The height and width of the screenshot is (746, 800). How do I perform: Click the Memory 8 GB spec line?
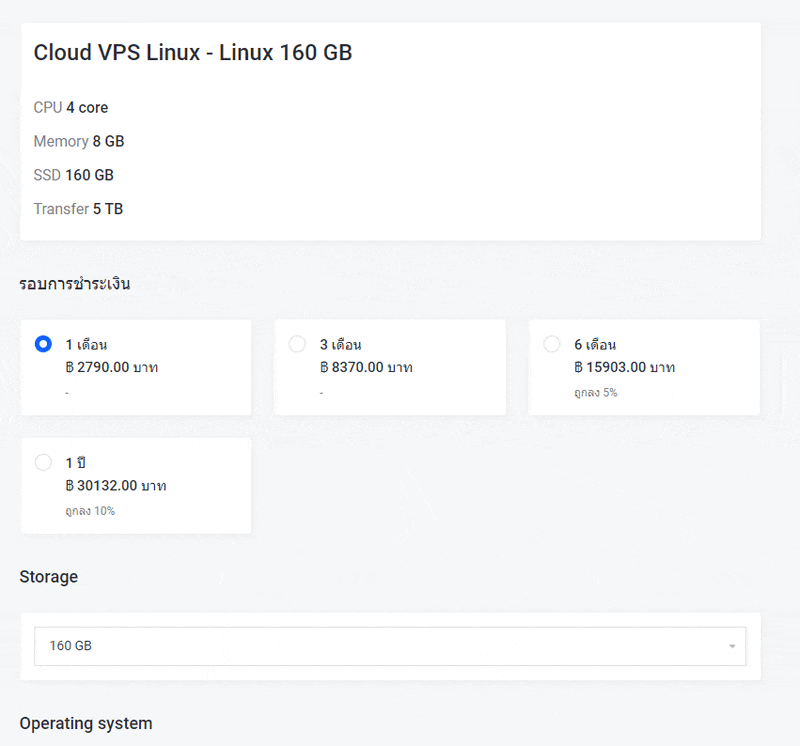79,141
